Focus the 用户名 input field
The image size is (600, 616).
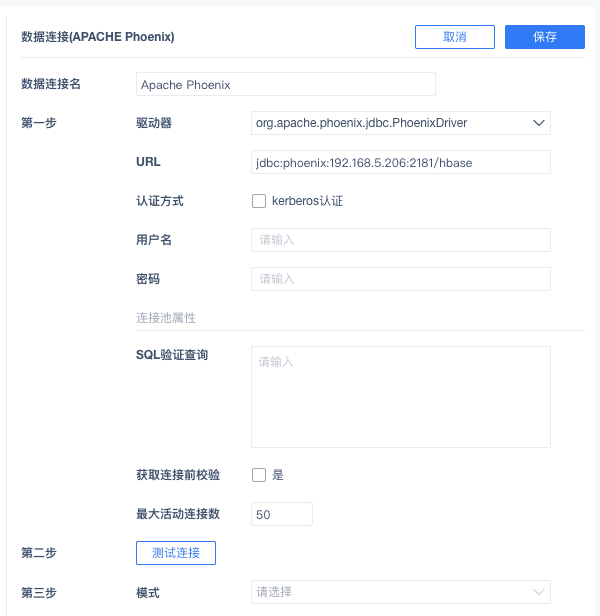pos(401,240)
